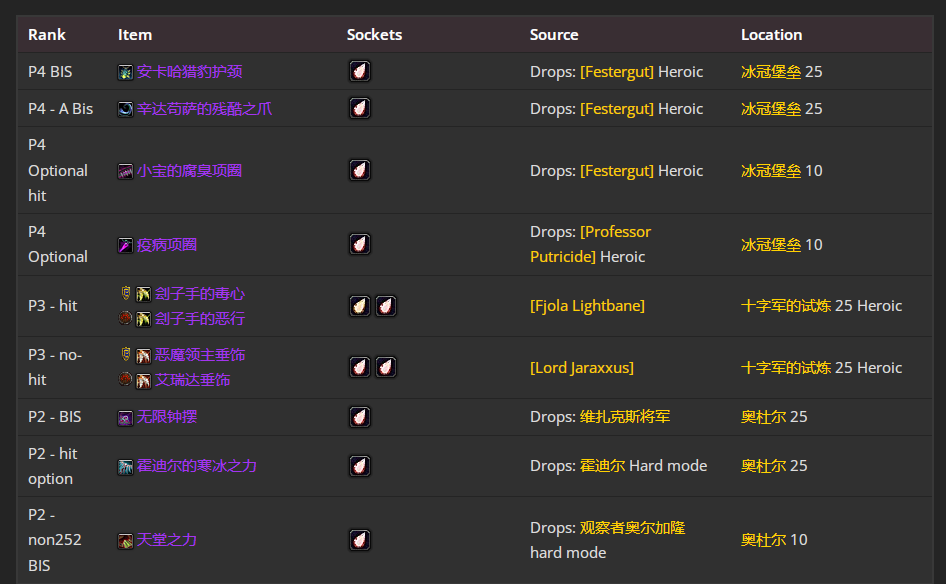
Task: Click the gem socket icon next to 无限钟摆
Action: pyautogui.click(x=359, y=416)
